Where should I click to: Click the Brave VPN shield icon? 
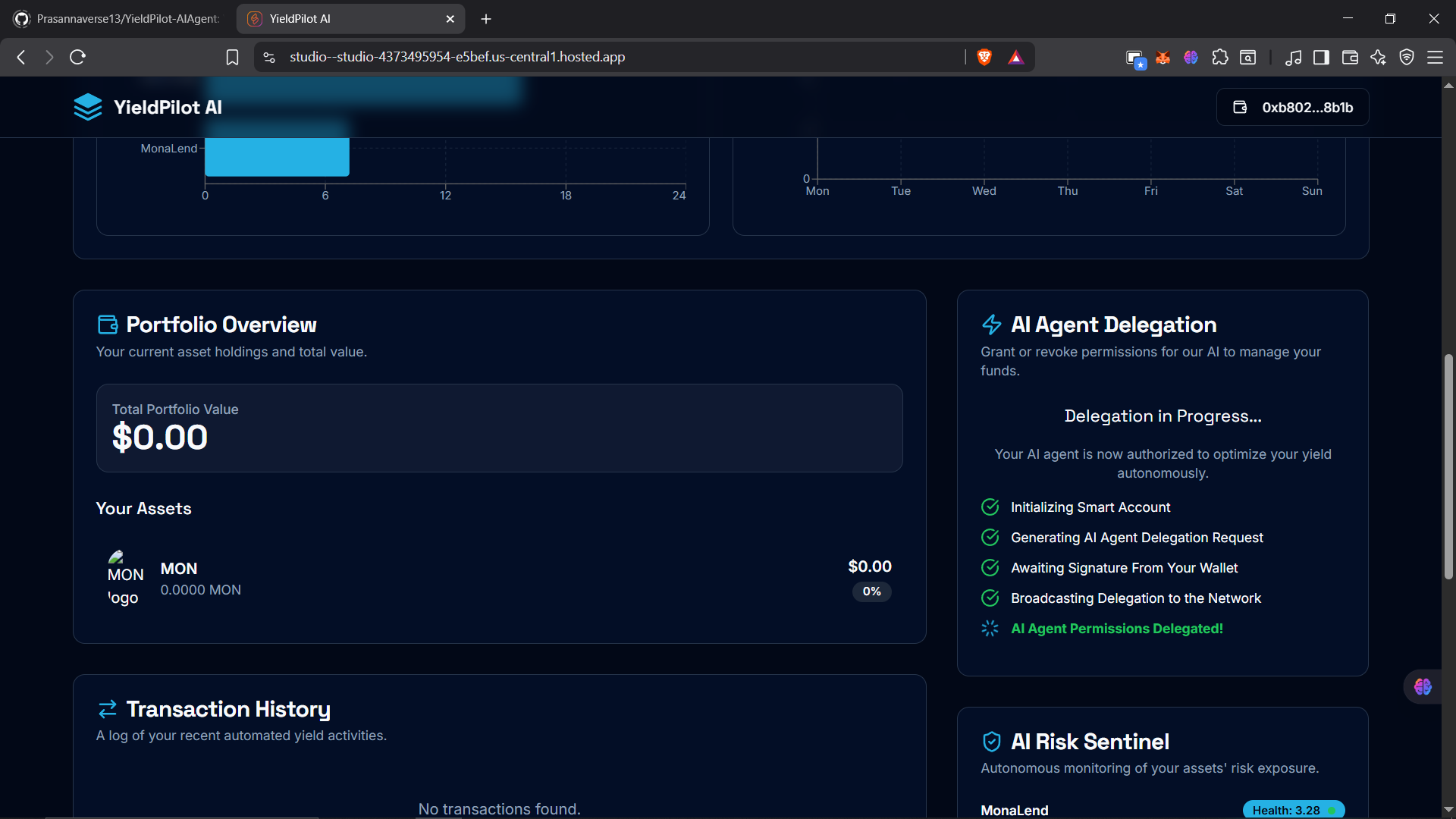1407,58
